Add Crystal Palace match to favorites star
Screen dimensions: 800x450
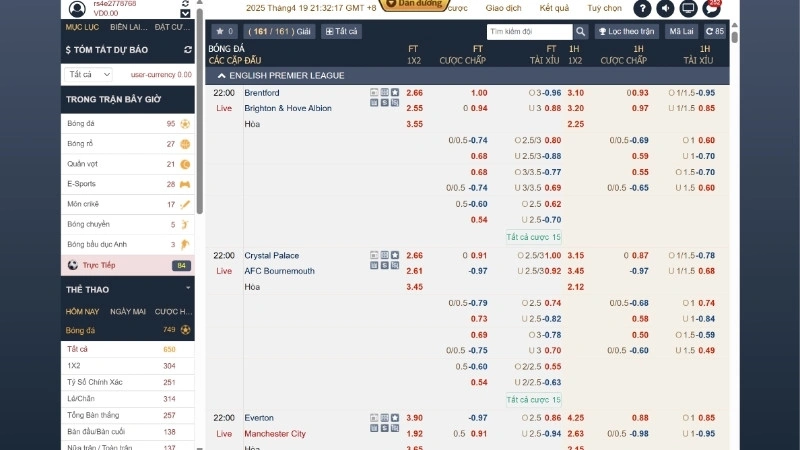(x=395, y=255)
